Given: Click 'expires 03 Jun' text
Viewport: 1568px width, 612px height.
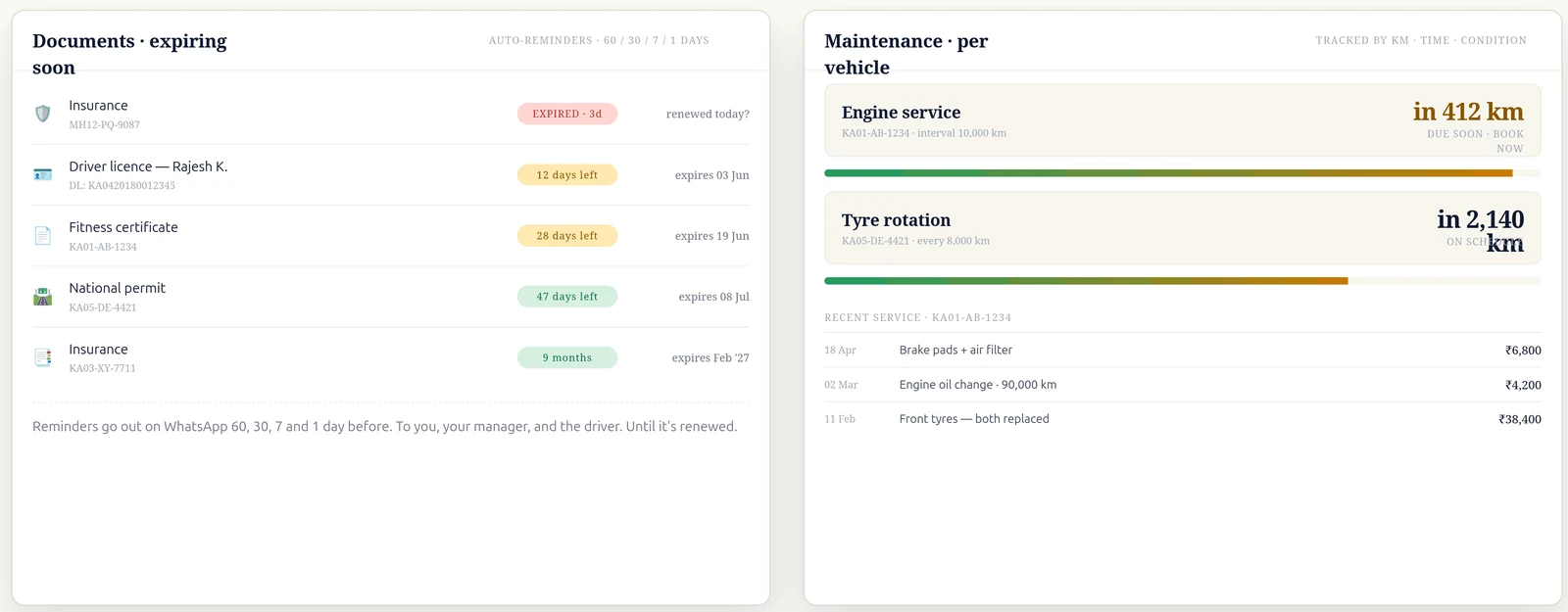Looking at the screenshot, I should point(712,175).
